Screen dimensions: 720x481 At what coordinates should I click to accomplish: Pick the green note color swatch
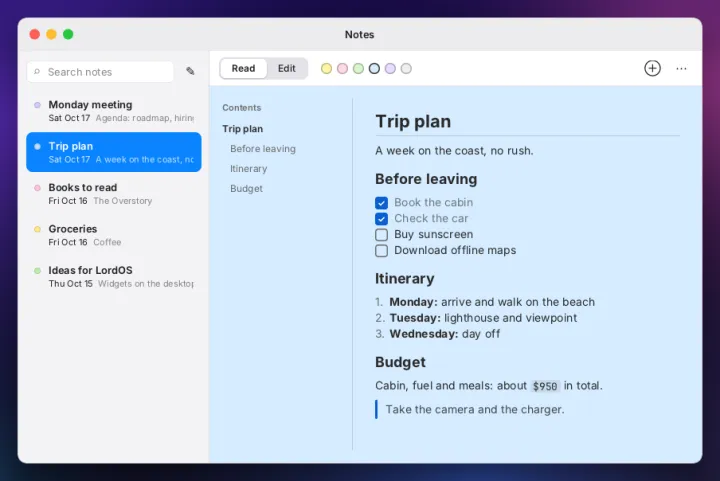coord(358,68)
